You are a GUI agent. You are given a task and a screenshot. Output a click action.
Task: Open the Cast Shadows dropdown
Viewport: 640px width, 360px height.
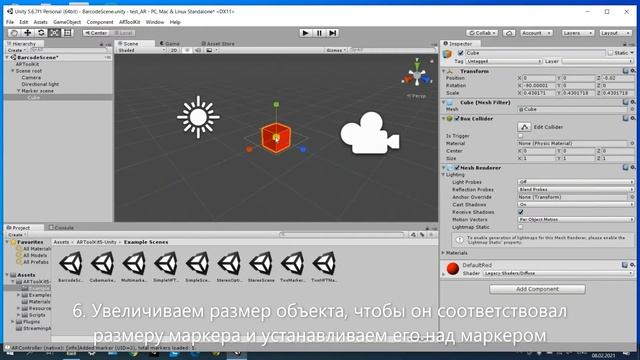(576, 204)
